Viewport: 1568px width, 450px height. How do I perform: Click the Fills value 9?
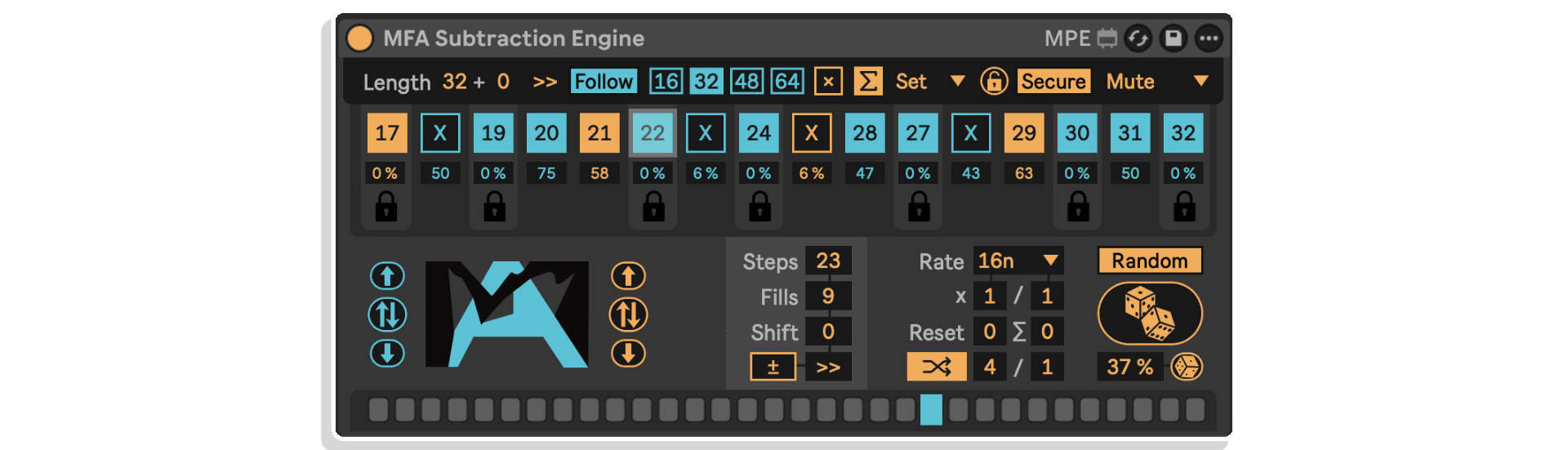828,296
